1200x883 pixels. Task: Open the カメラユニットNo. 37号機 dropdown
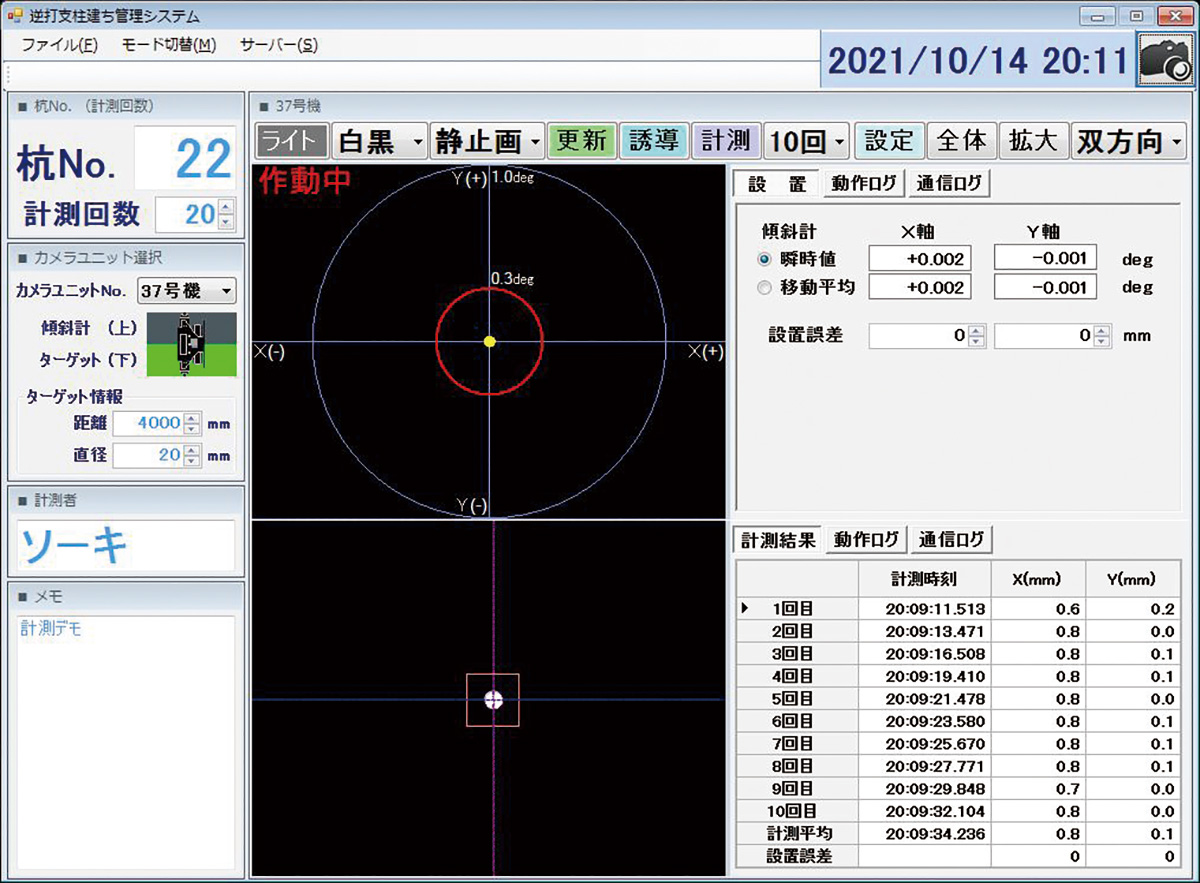coord(186,291)
